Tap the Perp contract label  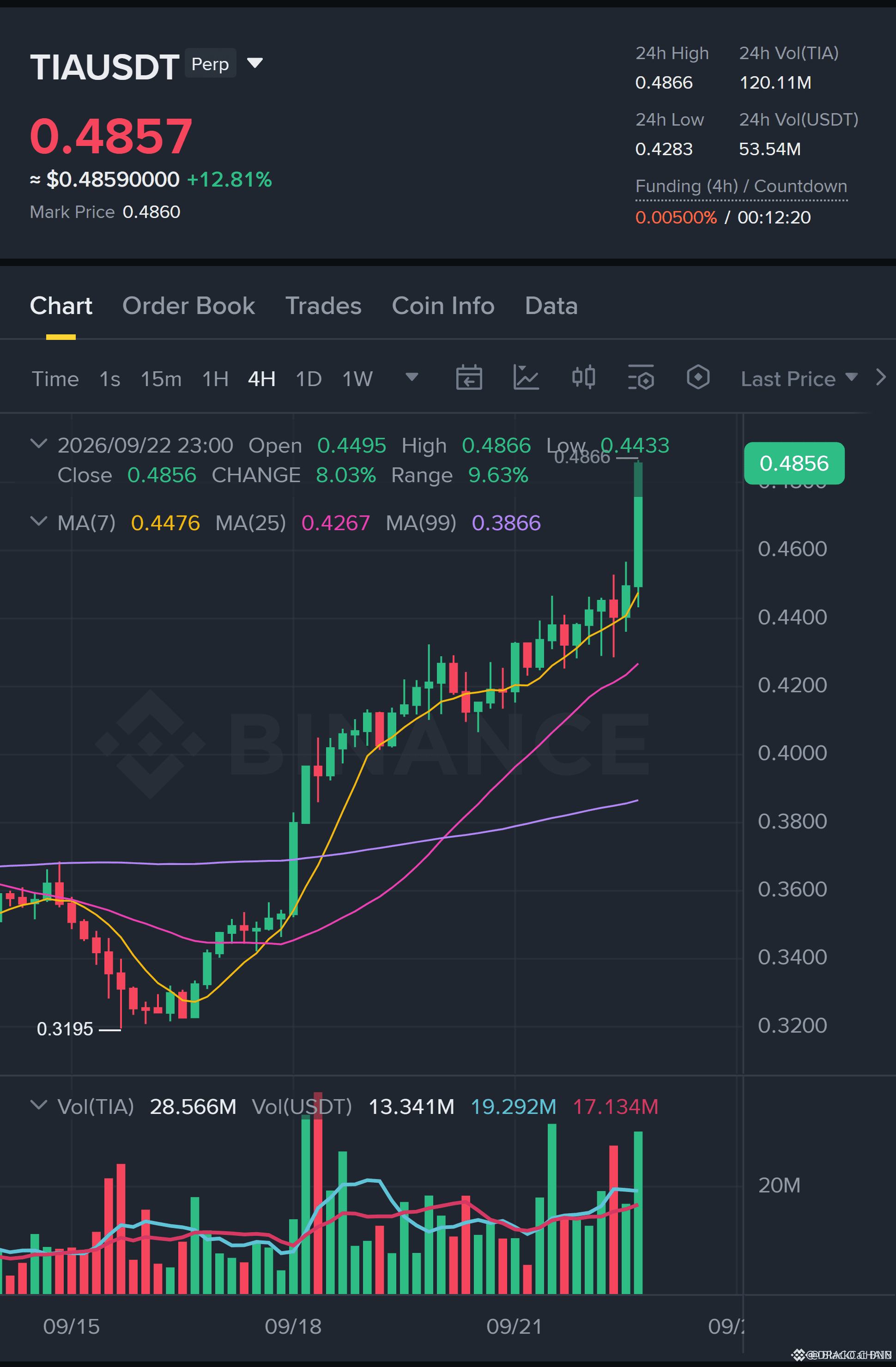click(x=210, y=63)
